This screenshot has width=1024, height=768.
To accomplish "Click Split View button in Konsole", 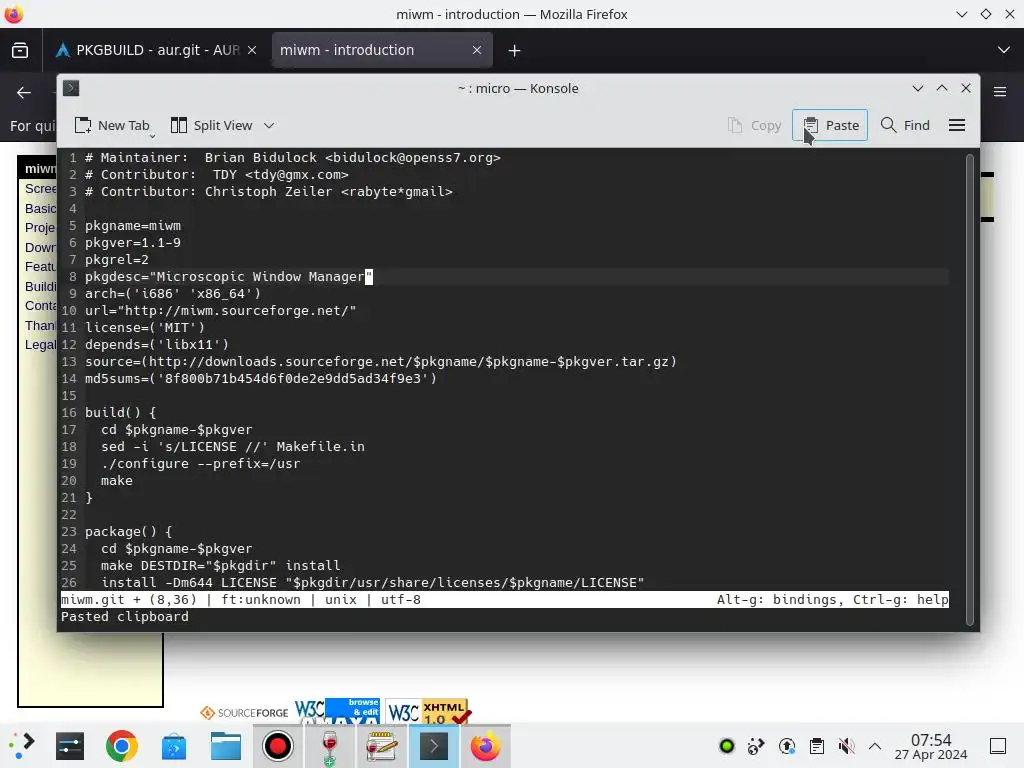I will 212,125.
